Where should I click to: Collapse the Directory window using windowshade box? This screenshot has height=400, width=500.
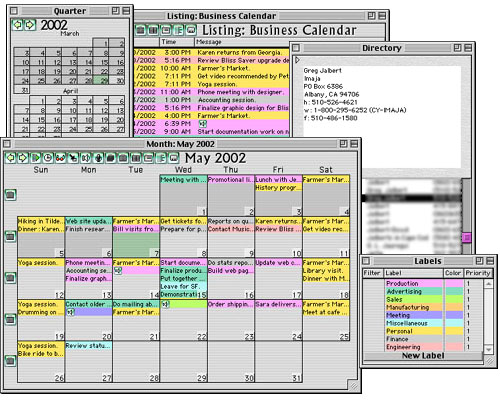(468, 48)
